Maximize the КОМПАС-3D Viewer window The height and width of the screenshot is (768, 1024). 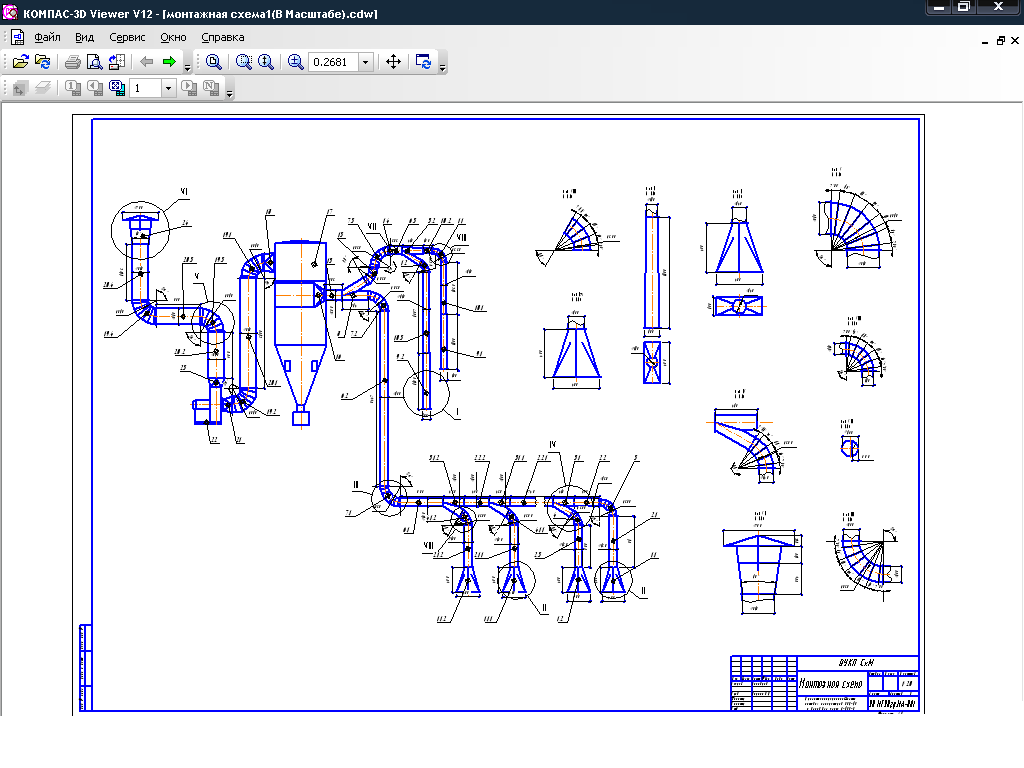click(x=963, y=7)
